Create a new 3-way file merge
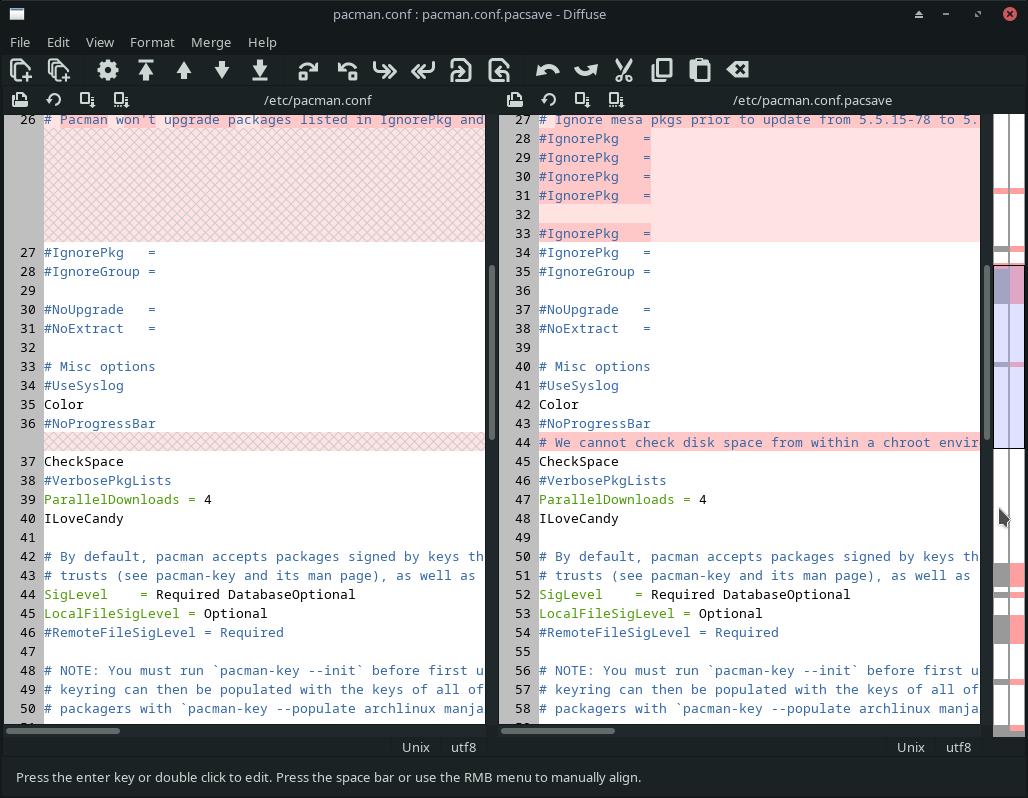This screenshot has height=798, width=1028. (x=58, y=70)
